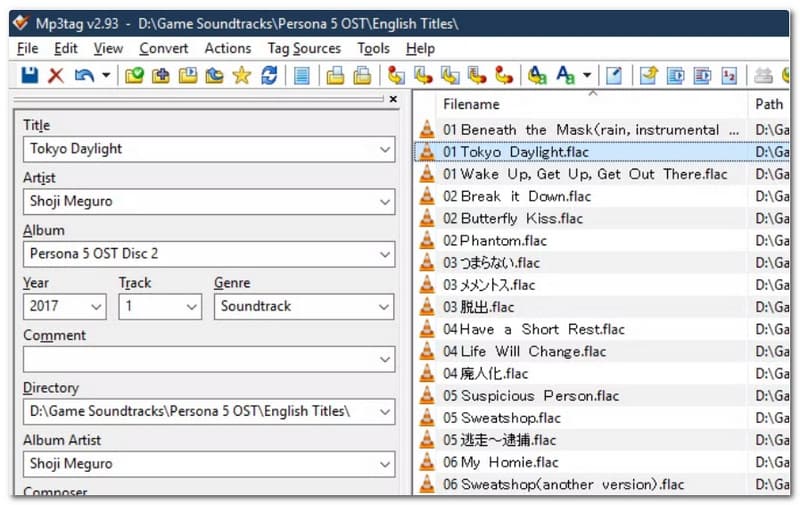Image resolution: width=800 pixels, height=505 pixels.
Task: Undo the last change with the blue arrow
Action: coord(84,75)
